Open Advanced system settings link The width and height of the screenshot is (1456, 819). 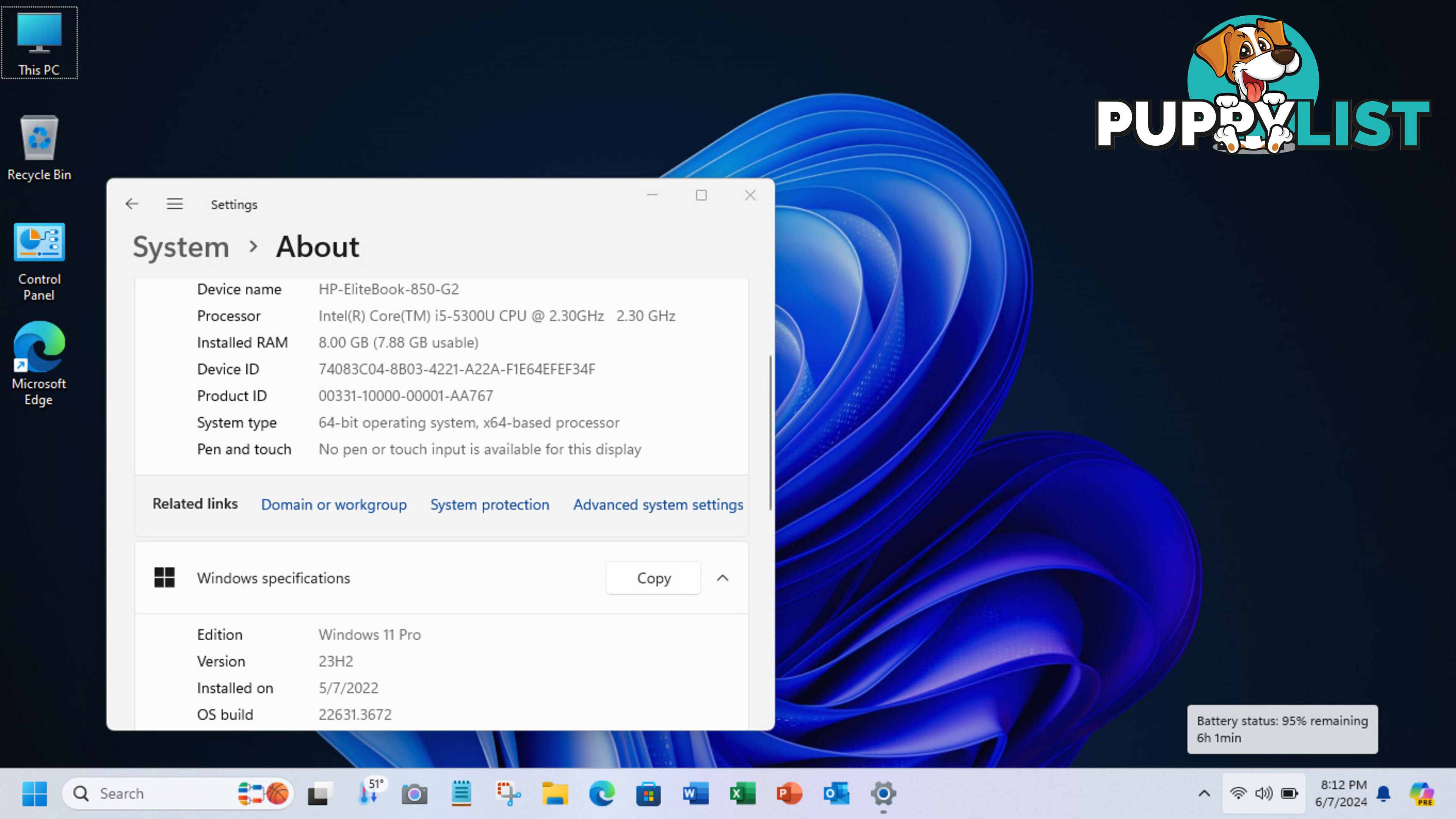[x=658, y=505]
